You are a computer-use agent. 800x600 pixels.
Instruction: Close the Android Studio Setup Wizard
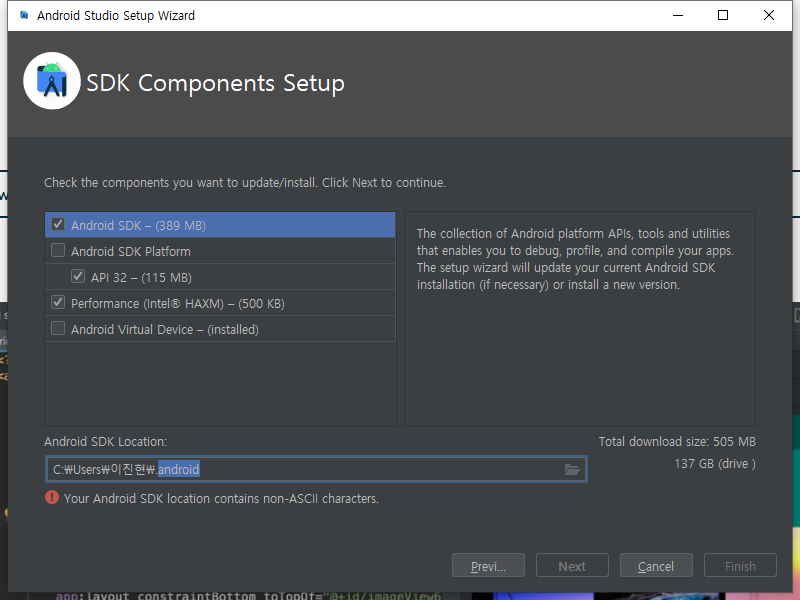[x=769, y=15]
